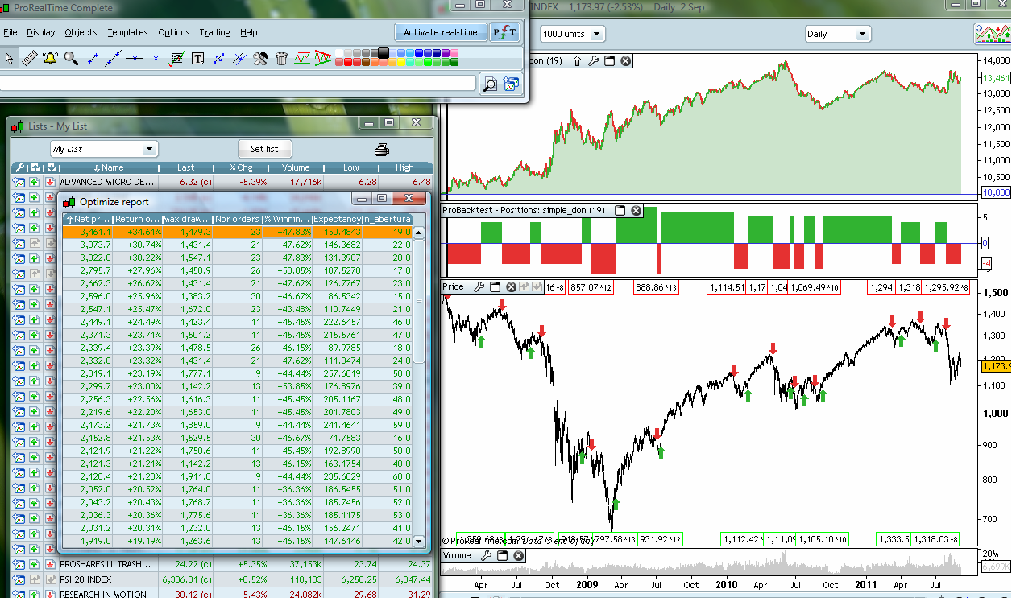The image size is (1011, 598).
Task: Select the FSI 20 INDEX row
Action: click(221, 580)
